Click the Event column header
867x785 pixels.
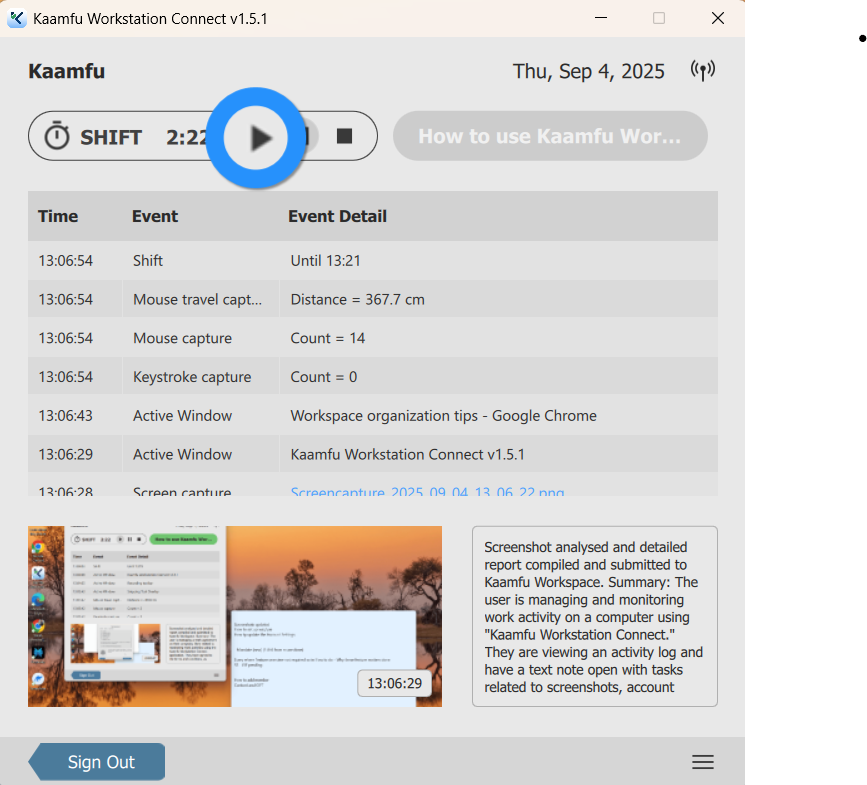155,216
